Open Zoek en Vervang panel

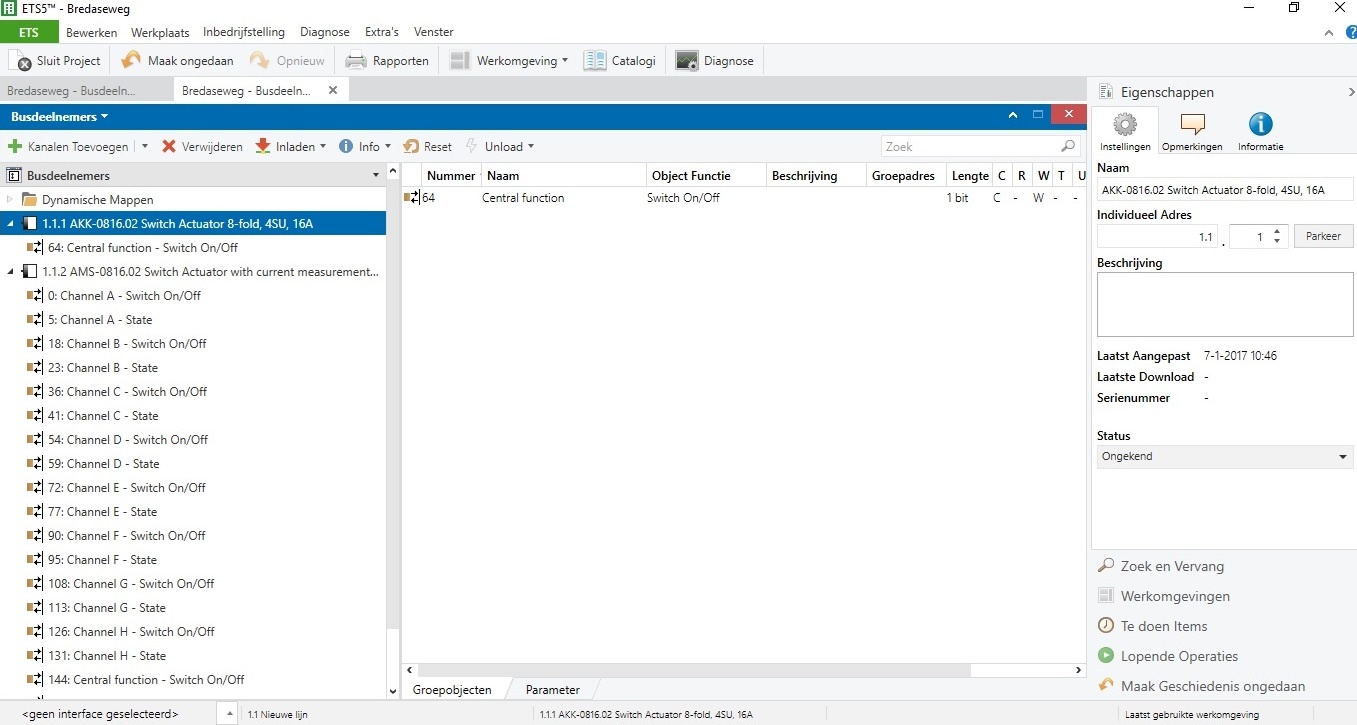(x=1171, y=566)
